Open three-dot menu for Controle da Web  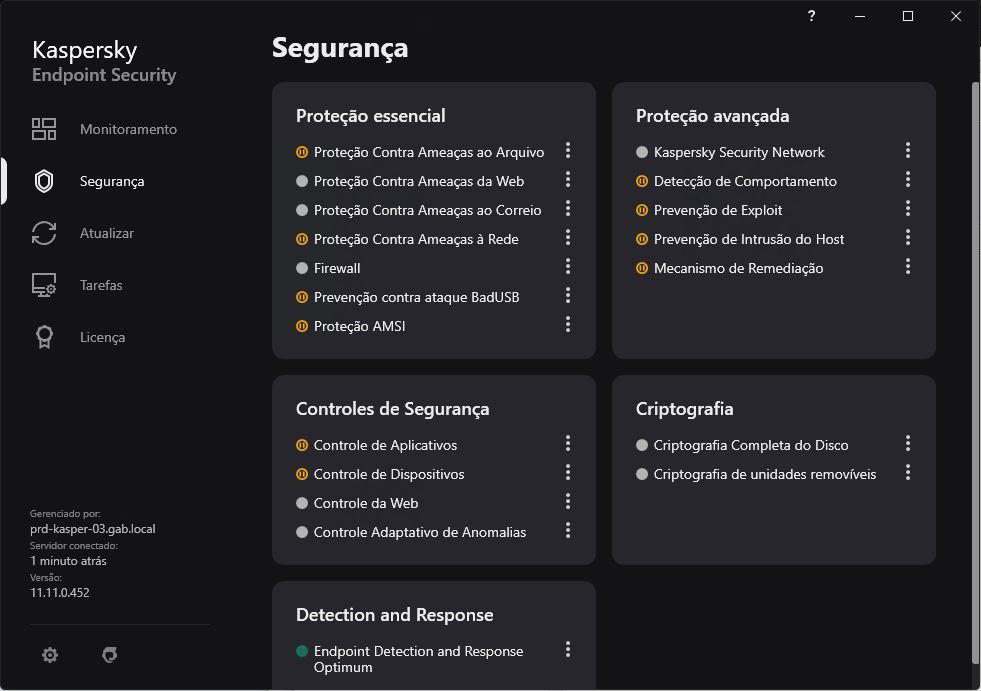click(x=568, y=501)
